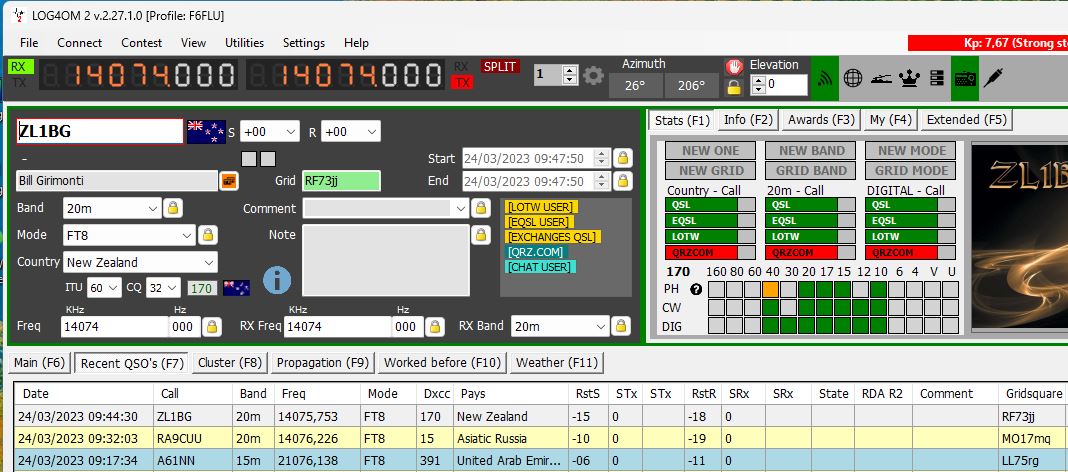The width and height of the screenshot is (1068, 472).
Task: Click the question mark icon near PH
Action: [695, 289]
